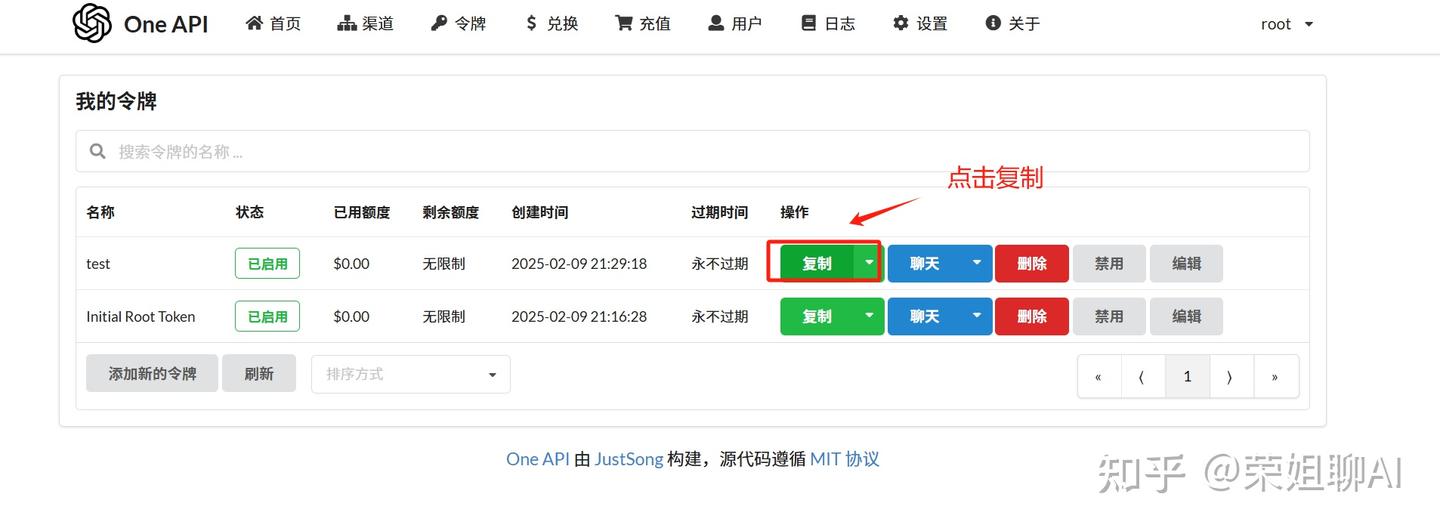Viewport: 1440px width, 531px height.
Task: Click the 已启用 status of test token
Action: (267, 264)
